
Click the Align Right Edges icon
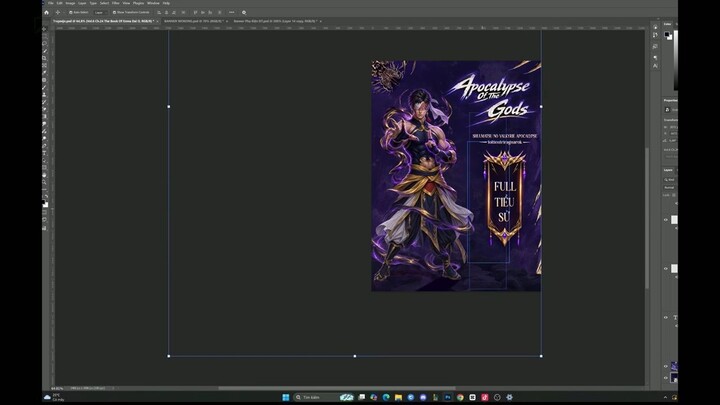coord(174,12)
